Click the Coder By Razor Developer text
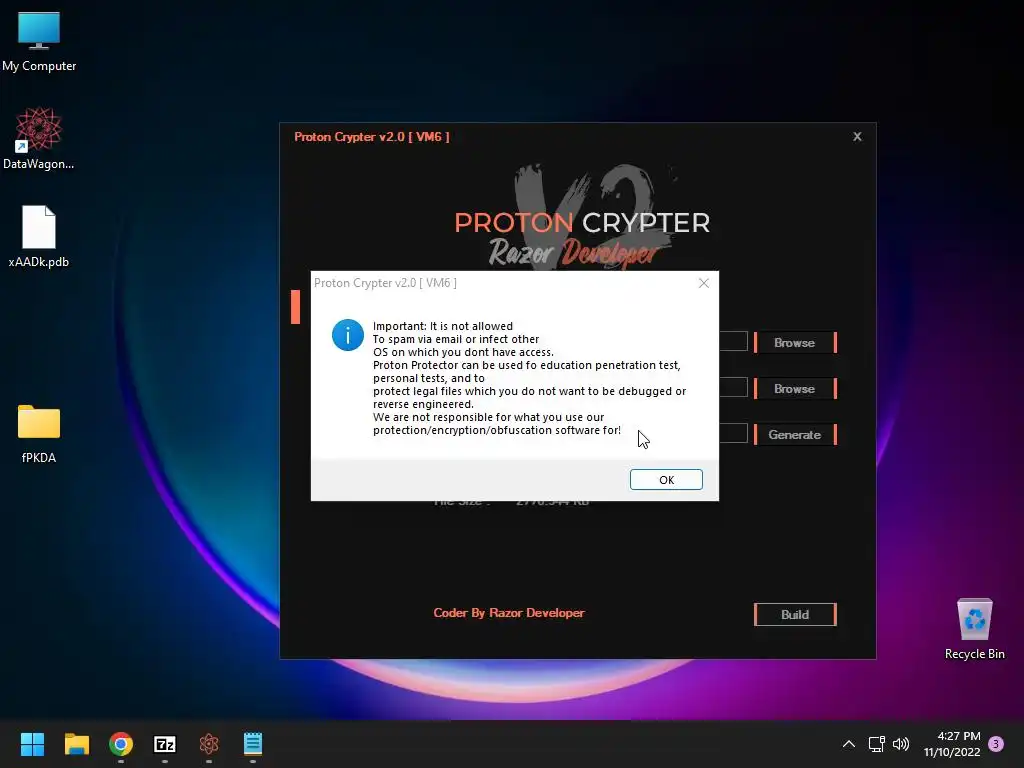Image resolution: width=1024 pixels, height=768 pixels. tap(509, 613)
